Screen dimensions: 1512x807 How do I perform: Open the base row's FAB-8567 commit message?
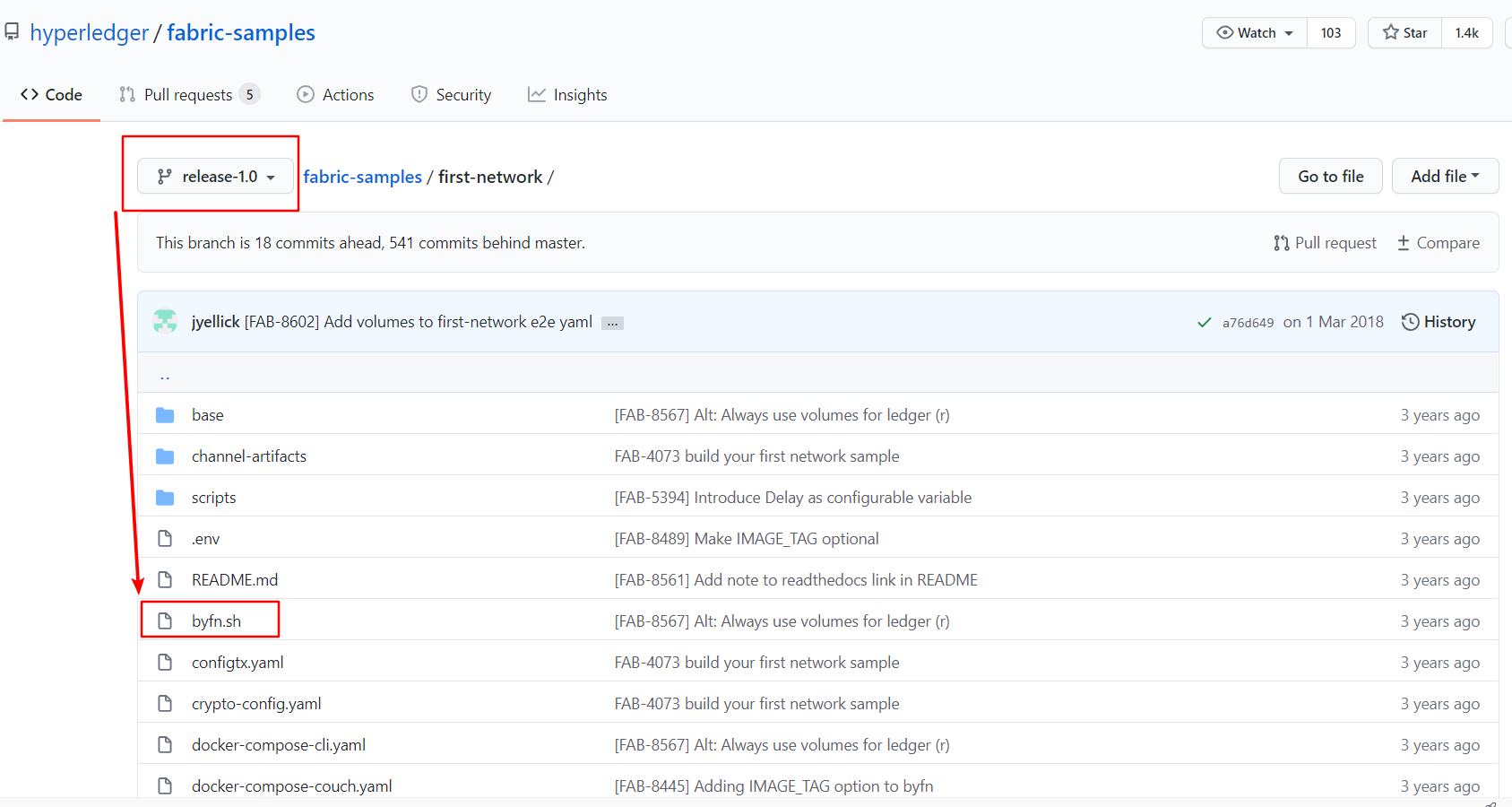pyautogui.click(x=782, y=415)
